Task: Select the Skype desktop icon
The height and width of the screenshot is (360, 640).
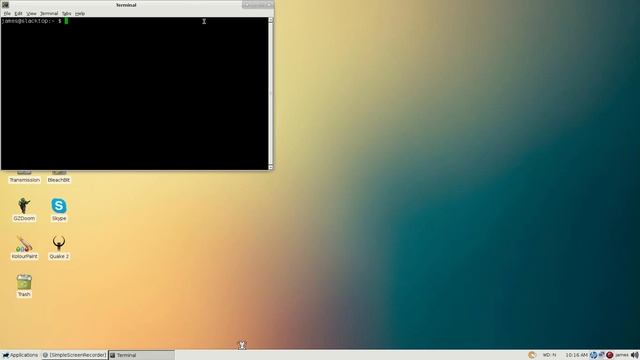Action: pyautogui.click(x=59, y=209)
